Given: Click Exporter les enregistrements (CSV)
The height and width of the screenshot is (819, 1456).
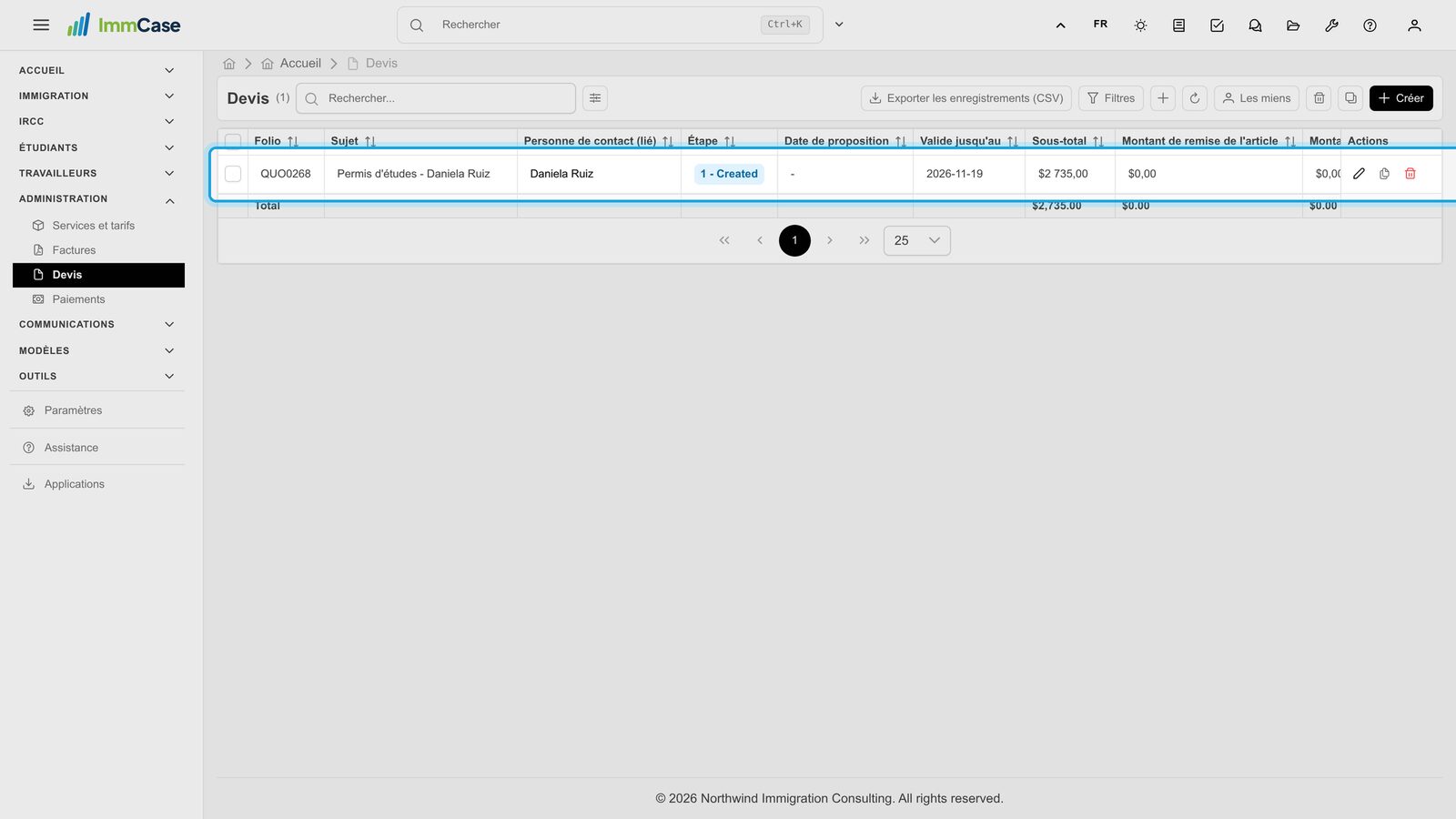Looking at the screenshot, I should 966,98.
